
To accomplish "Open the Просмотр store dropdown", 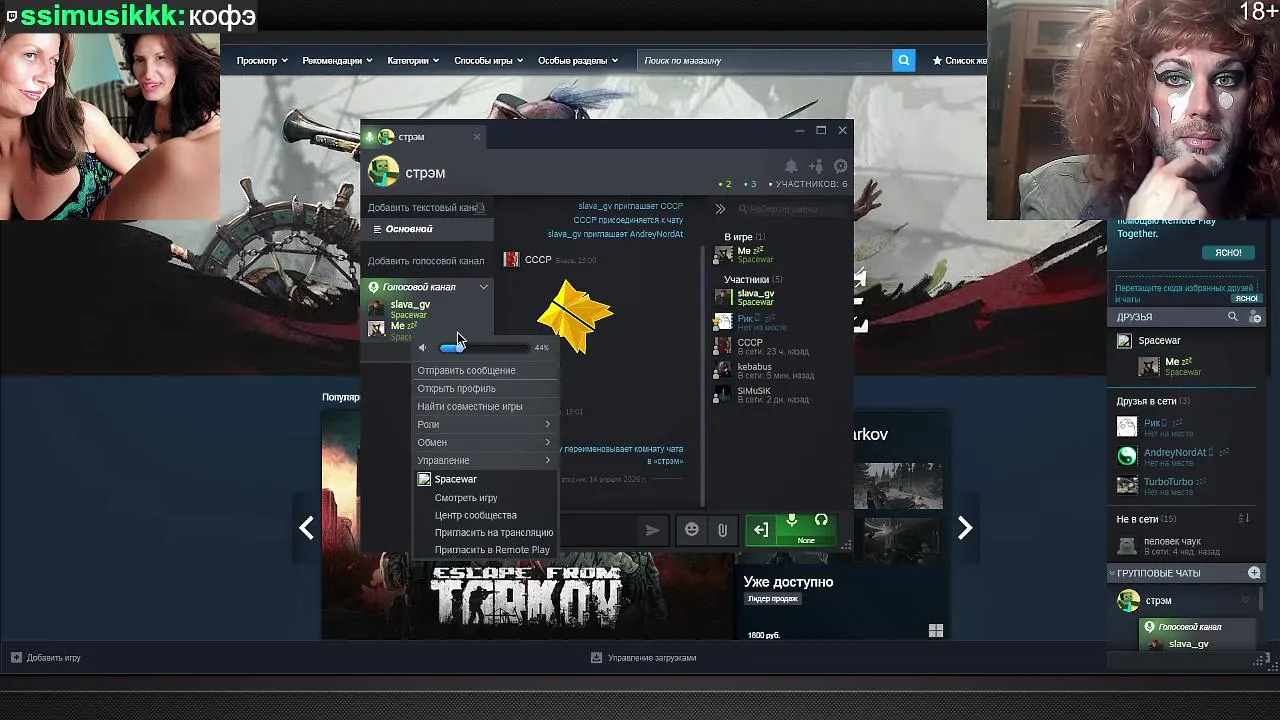I will coord(262,61).
